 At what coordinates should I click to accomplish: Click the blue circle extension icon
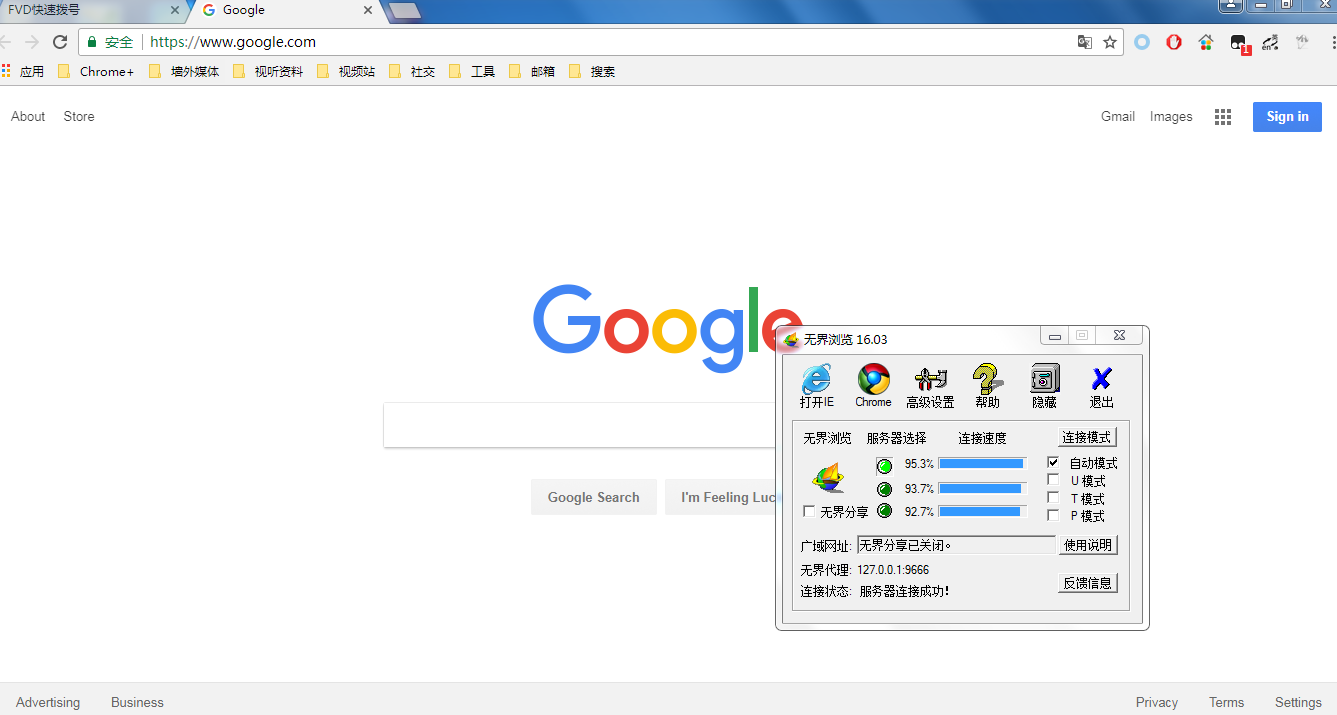point(1142,42)
